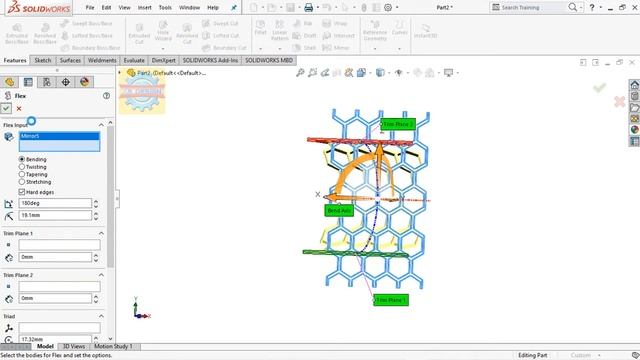Open the Display Style cube icon
640x360 pixels.
click(x=380, y=73)
